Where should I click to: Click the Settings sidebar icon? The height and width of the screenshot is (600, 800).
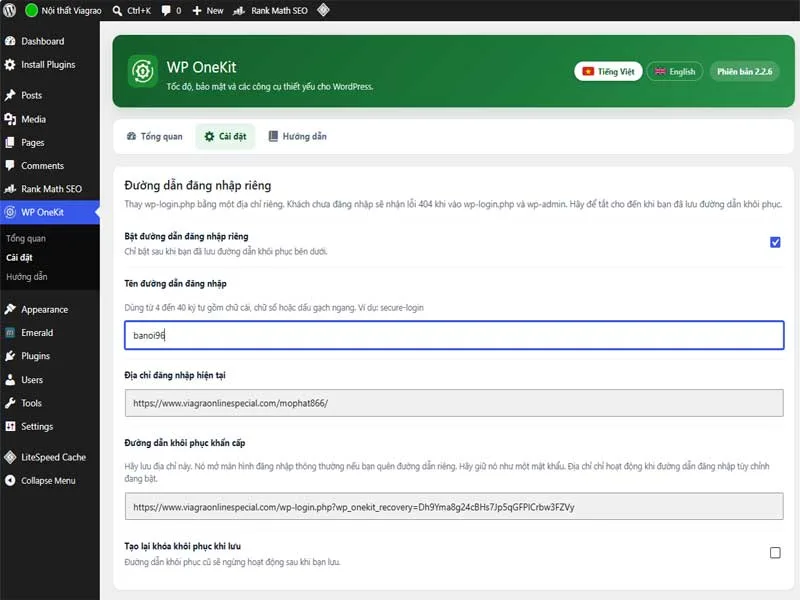[10, 426]
